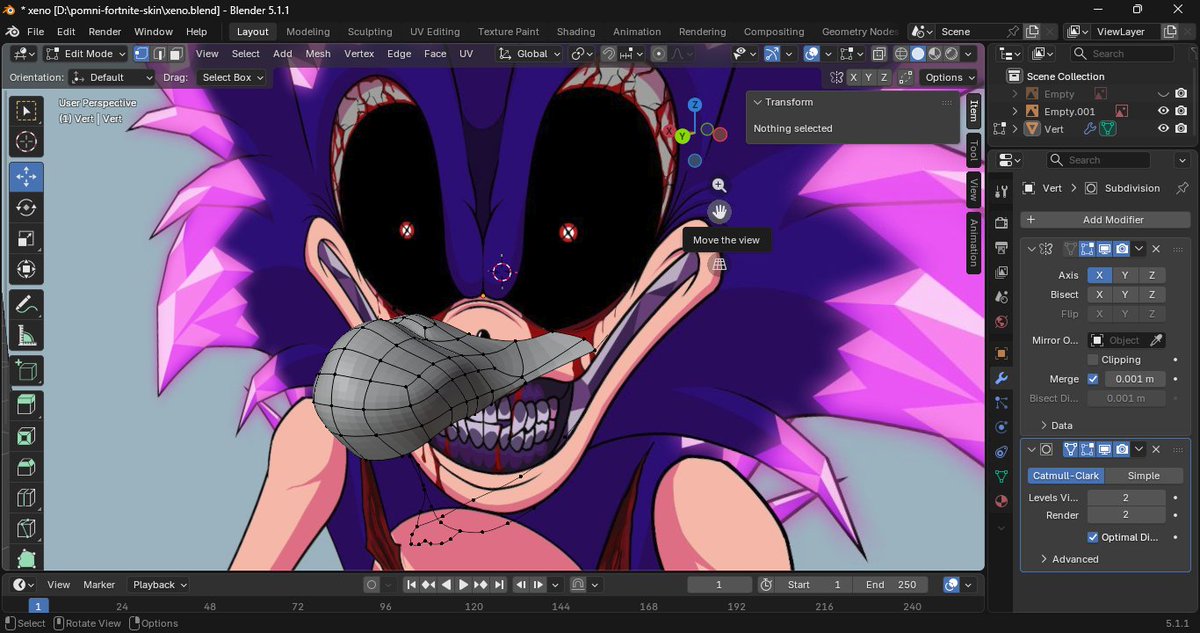Screen dimensions: 1200x633
Task: Enable solid viewport shading
Action: [918, 54]
